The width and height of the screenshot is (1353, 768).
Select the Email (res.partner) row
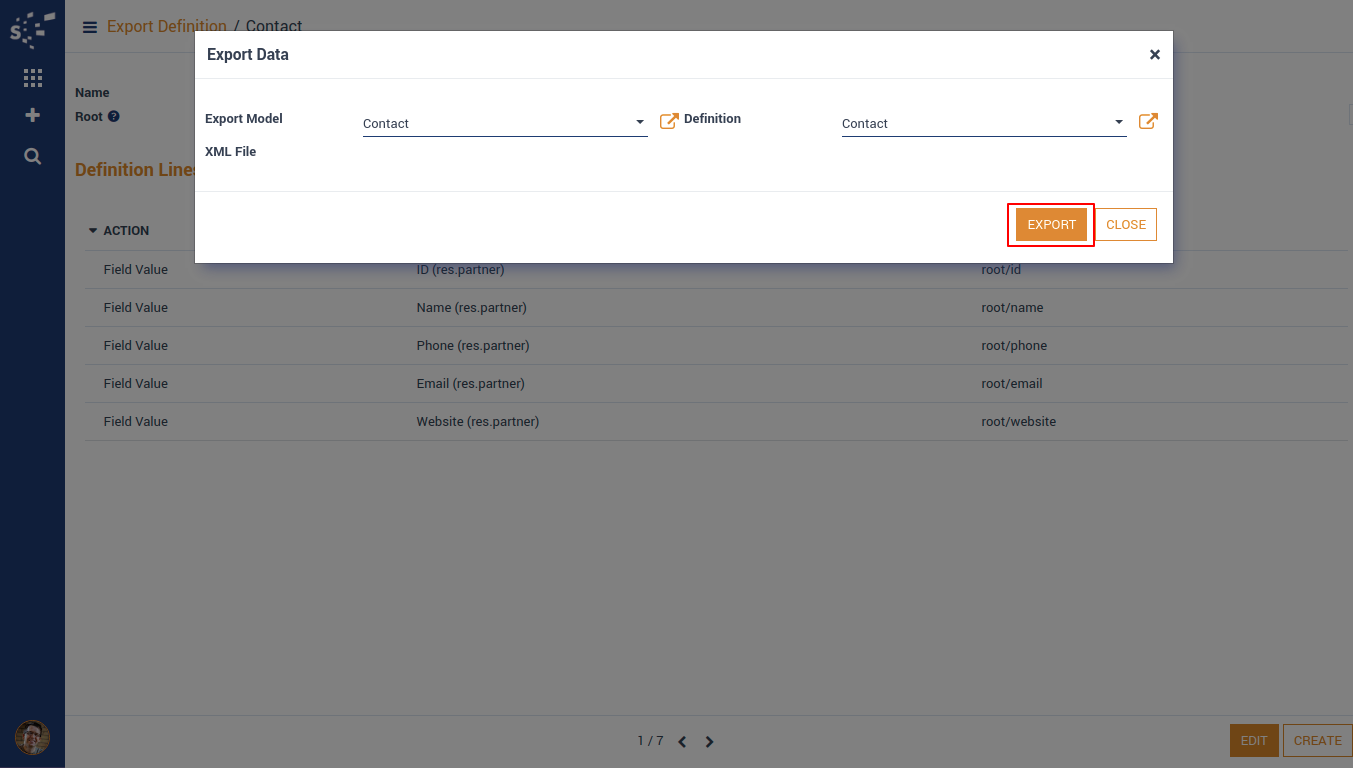470,384
